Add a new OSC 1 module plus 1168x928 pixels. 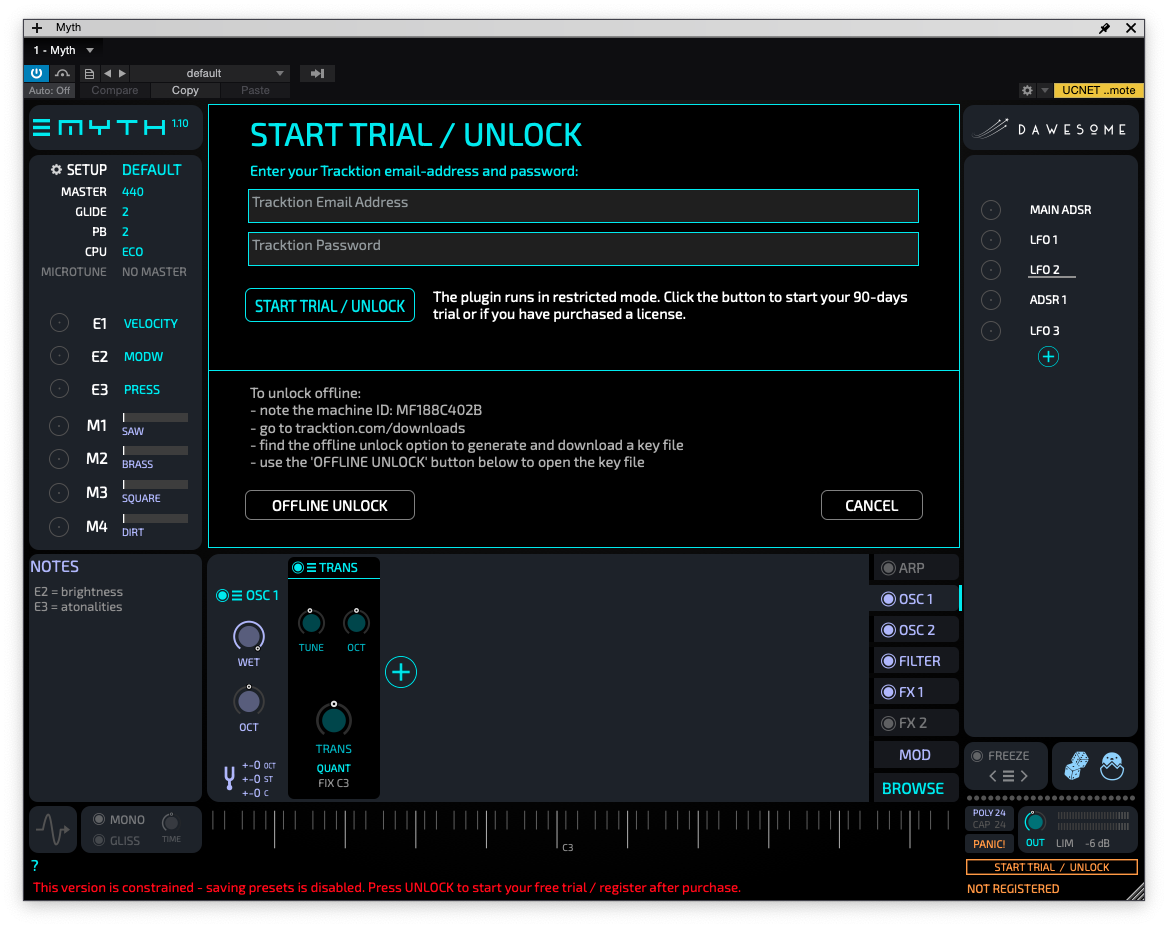click(x=401, y=672)
